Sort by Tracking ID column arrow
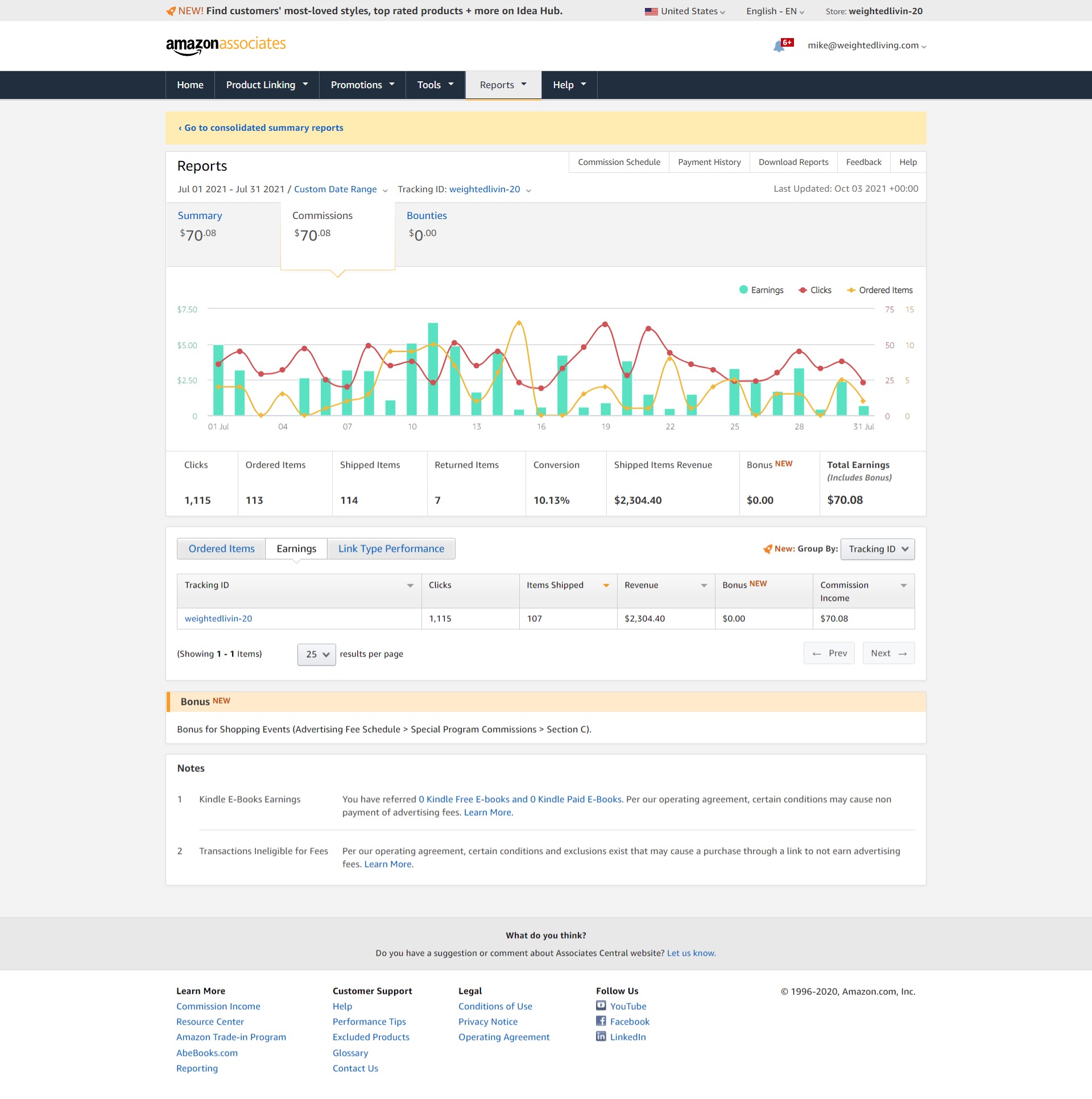 [x=410, y=585]
